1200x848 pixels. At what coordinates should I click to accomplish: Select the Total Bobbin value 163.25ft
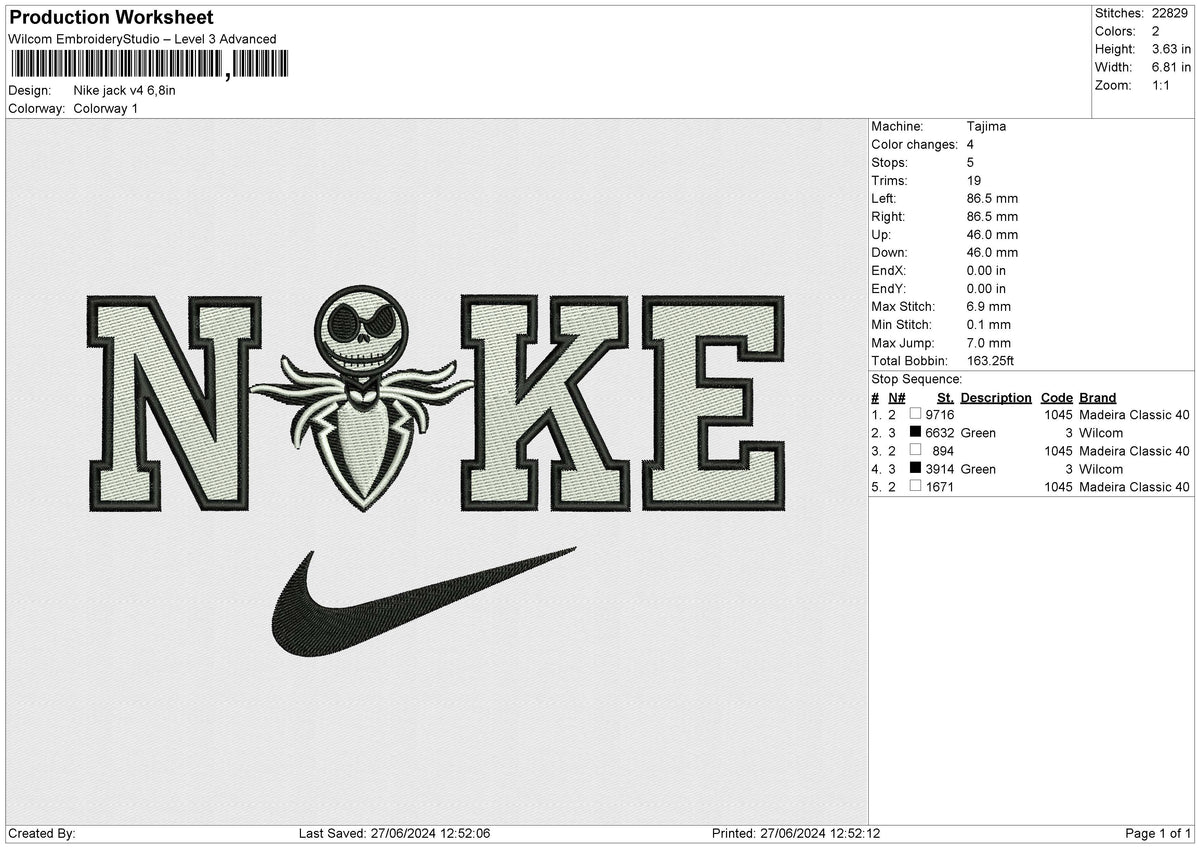(x=991, y=361)
